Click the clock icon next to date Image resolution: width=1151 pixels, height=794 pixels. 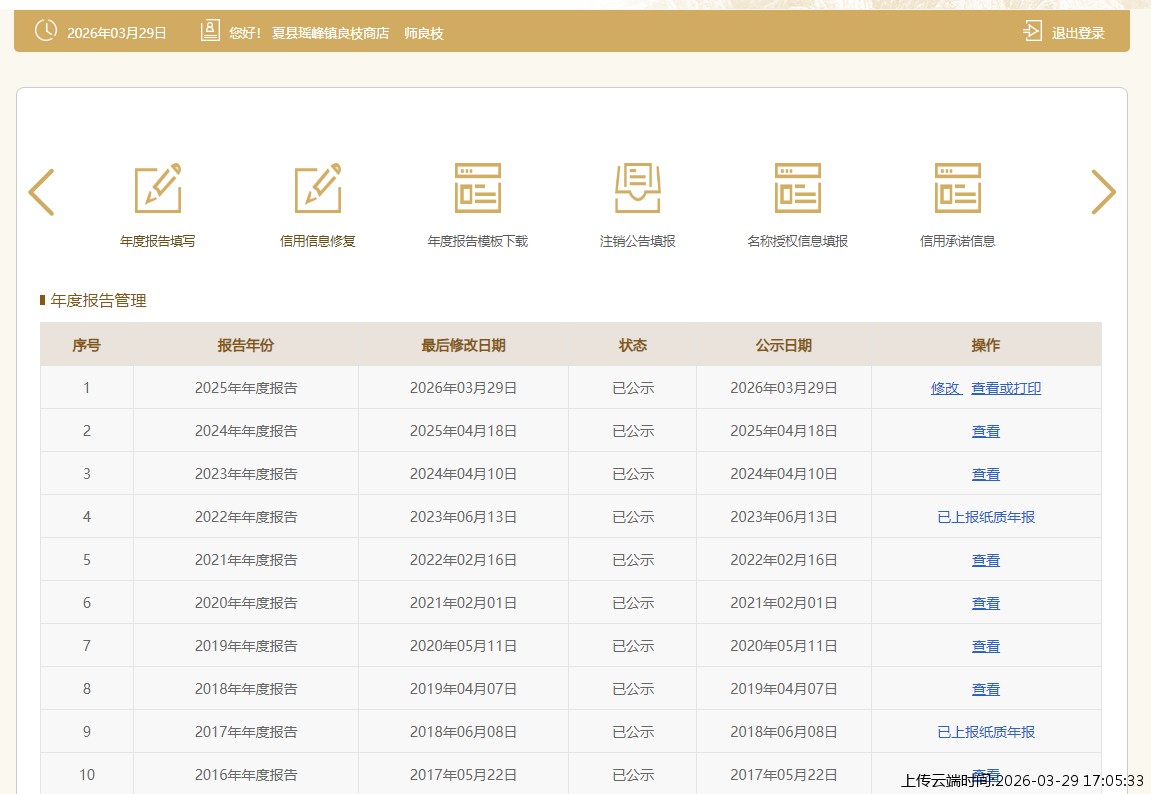[x=46, y=31]
